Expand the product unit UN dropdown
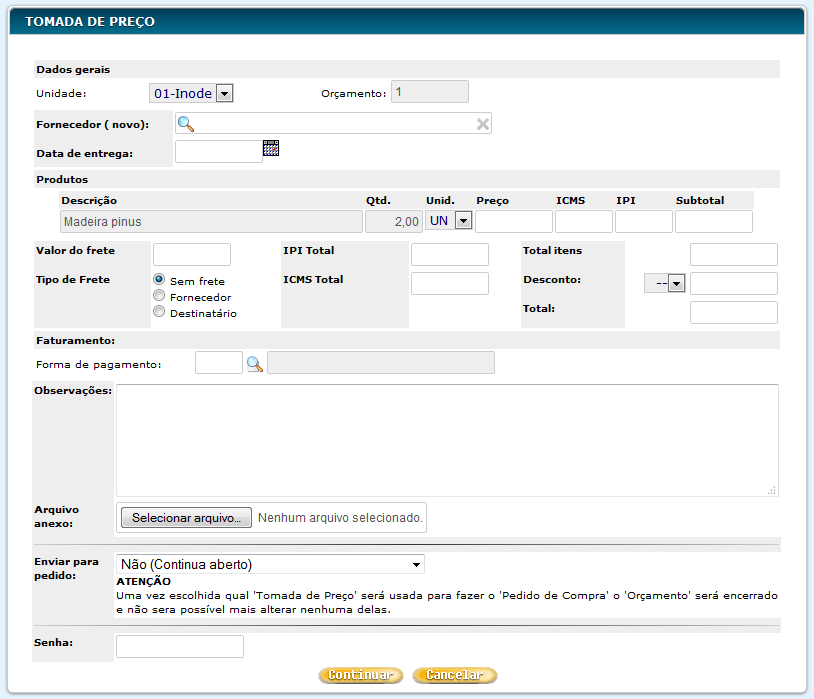The image size is (814, 699). click(x=449, y=221)
